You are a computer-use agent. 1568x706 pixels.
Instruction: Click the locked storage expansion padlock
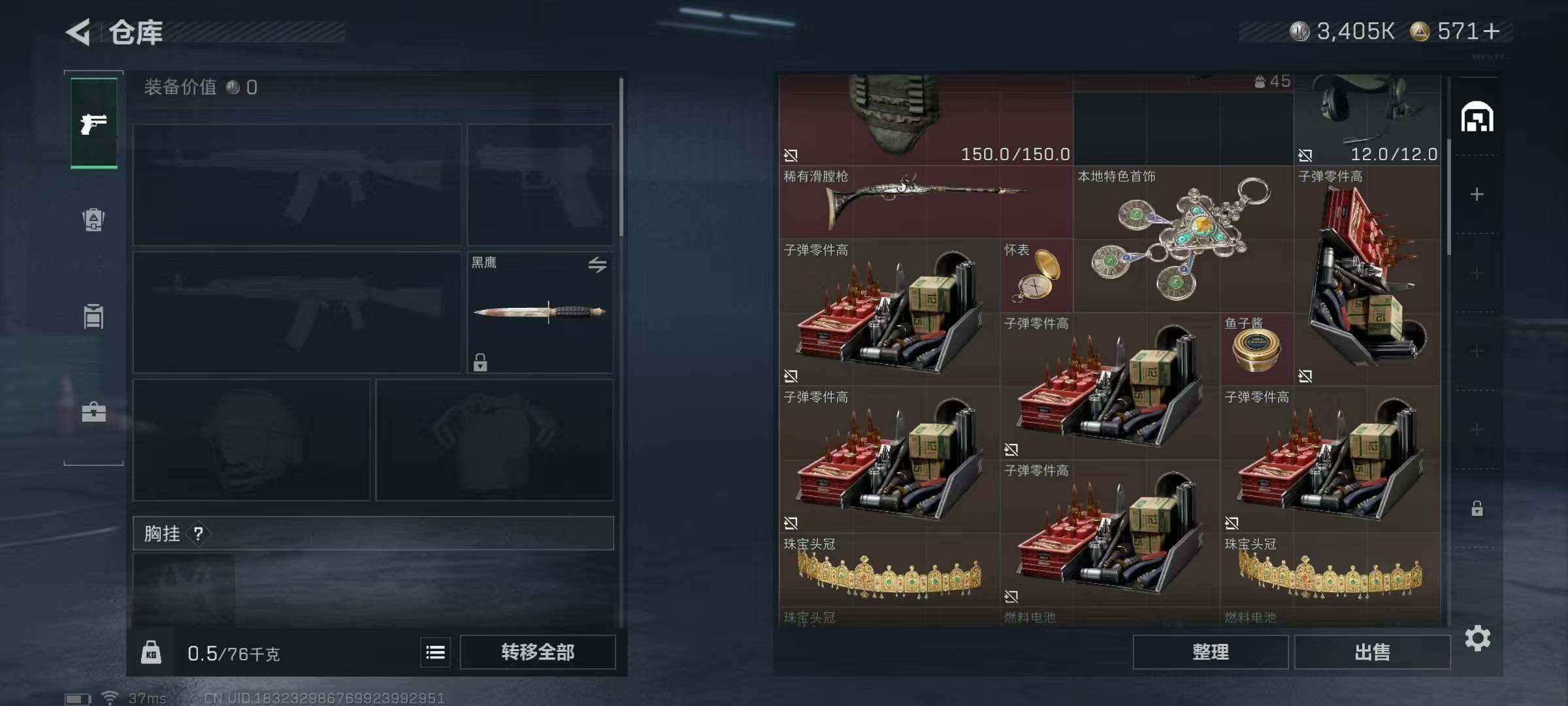[x=1477, y=508]
